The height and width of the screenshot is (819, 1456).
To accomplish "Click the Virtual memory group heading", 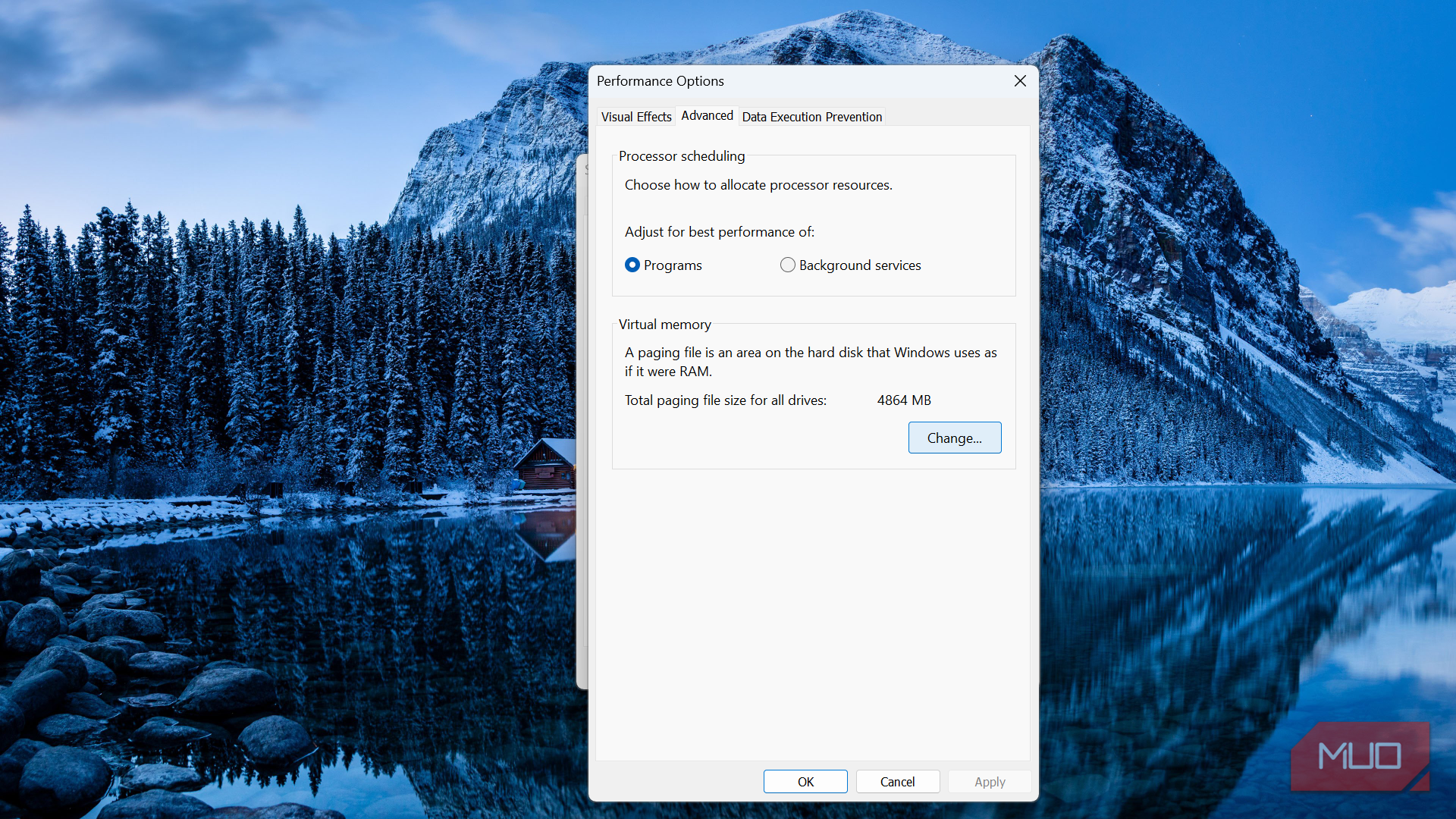I will pos(665,324).
